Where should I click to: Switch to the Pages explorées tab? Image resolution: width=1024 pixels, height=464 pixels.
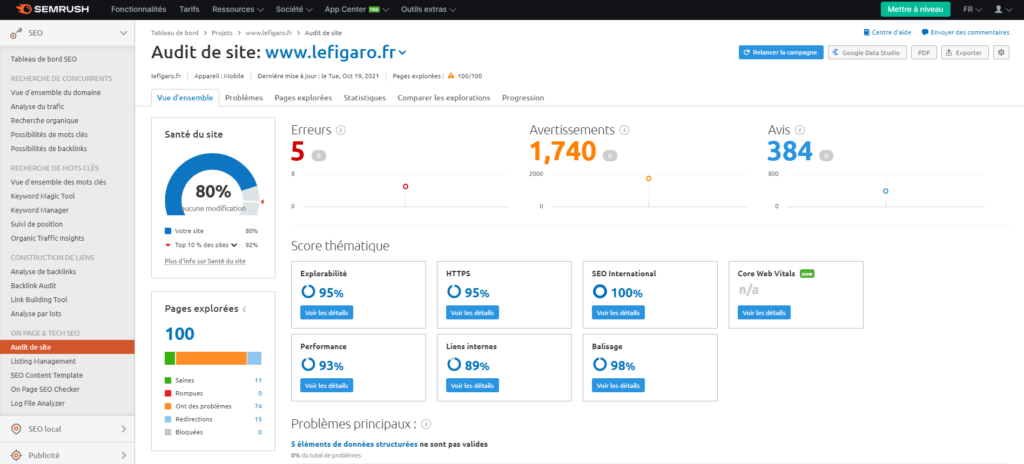tap(303, 97)
